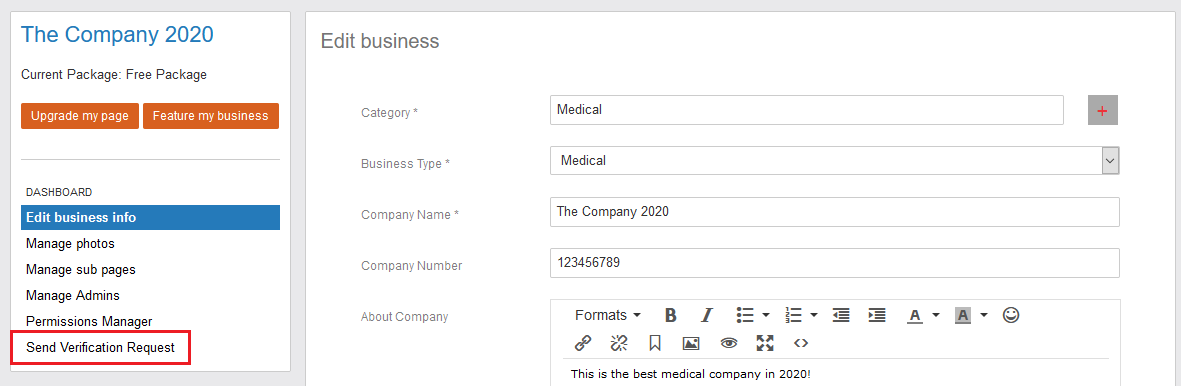The image size is (1181, 386).
Task: Open the text color picker arrow
Action: (936, 315)
